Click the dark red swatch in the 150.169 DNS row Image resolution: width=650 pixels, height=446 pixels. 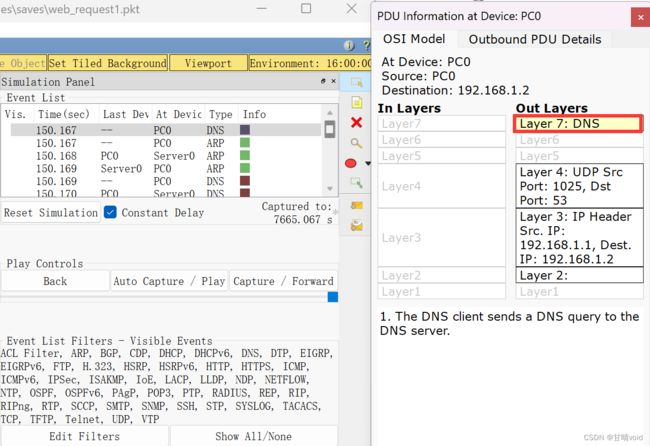pyautogui.click(x=245, y=181)
